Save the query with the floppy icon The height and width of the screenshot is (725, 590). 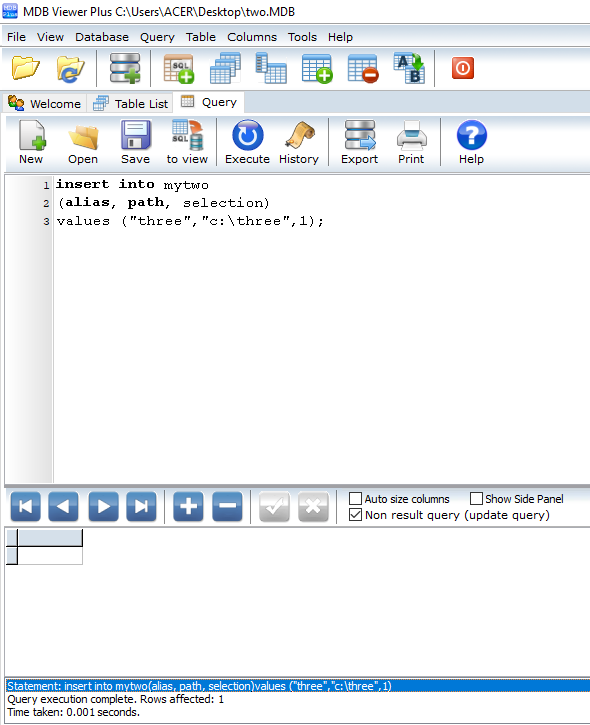click(135, 135)
